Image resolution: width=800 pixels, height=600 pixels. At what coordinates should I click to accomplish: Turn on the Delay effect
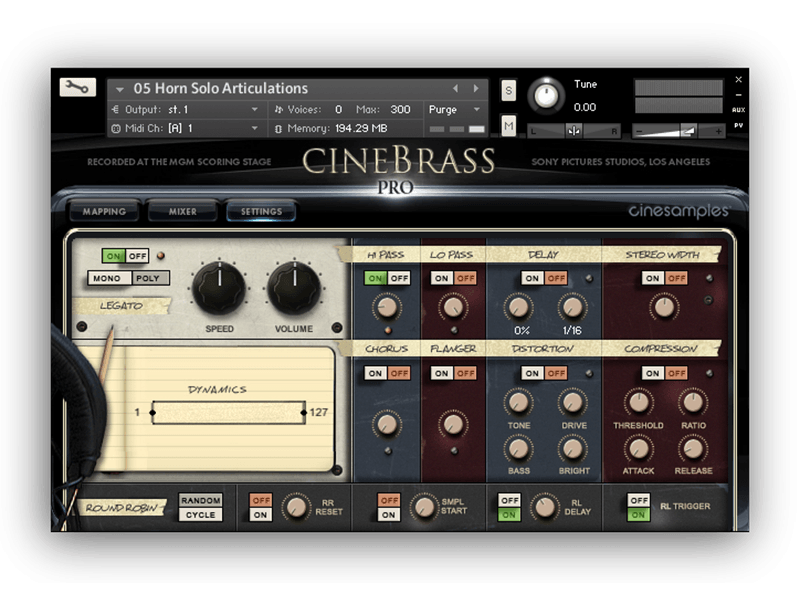(533, 278)
